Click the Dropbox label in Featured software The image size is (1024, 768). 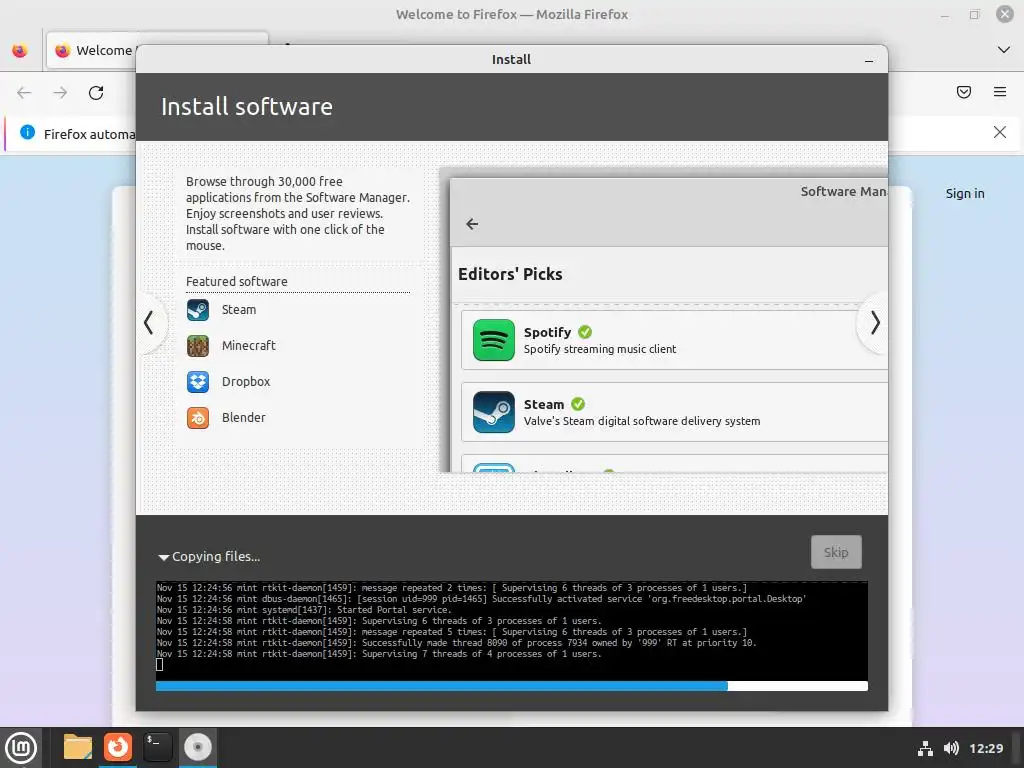pyautogui.click(x=246, y=381)
